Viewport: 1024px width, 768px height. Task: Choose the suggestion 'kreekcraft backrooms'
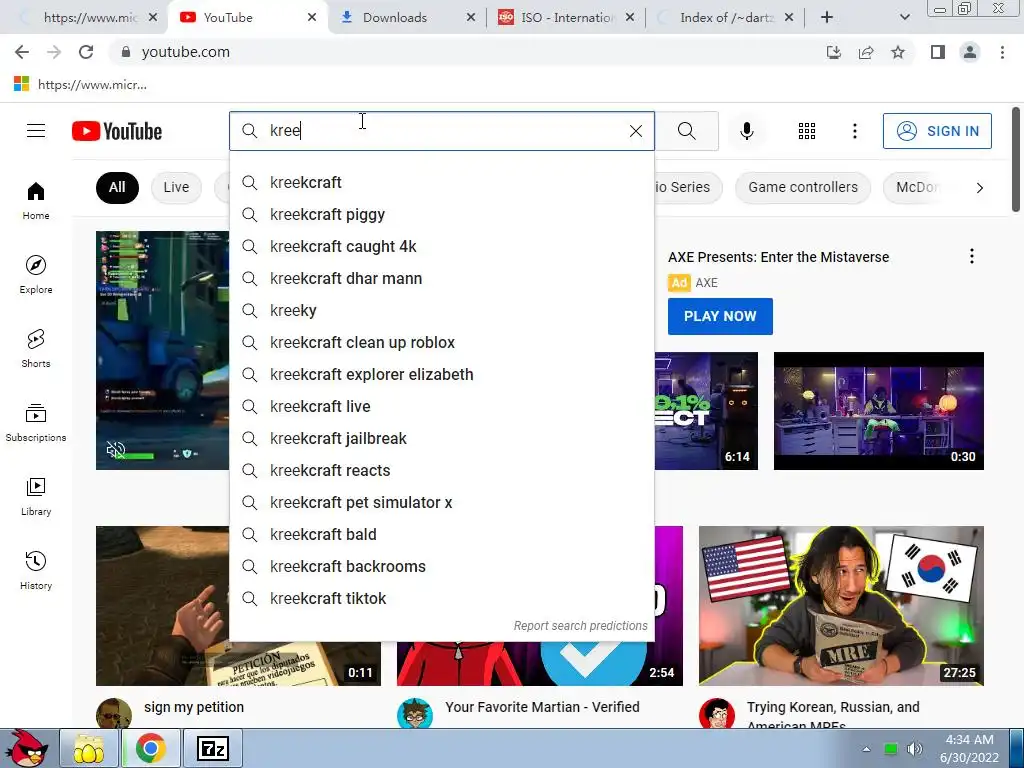pos(441,566)
